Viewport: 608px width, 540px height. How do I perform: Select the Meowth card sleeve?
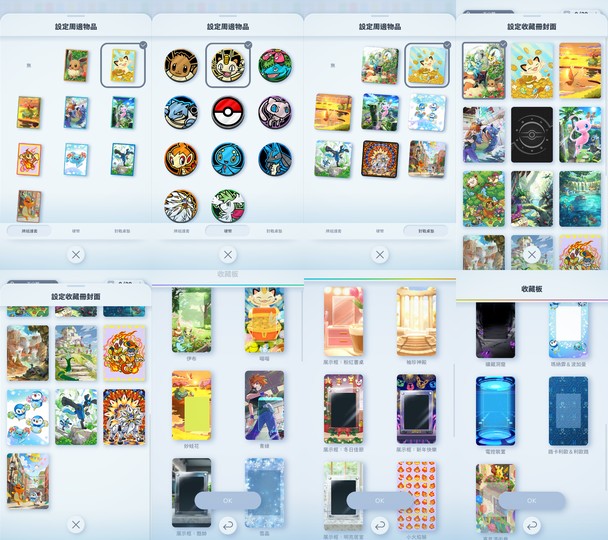(x=123, y=65)
